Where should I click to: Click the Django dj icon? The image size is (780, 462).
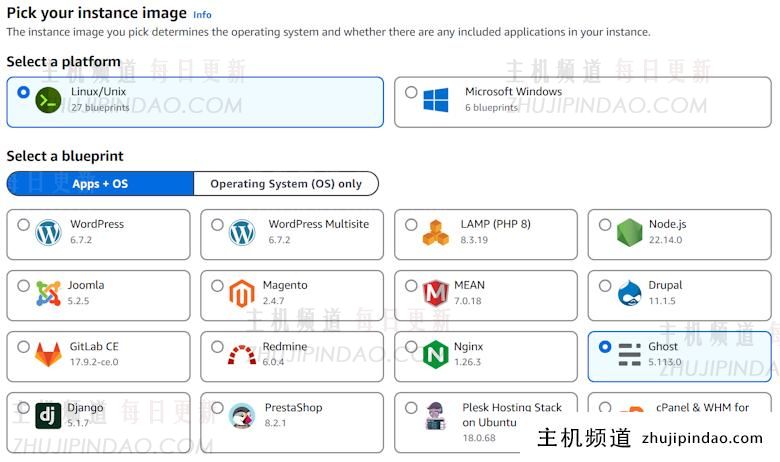[x=48, y=416]
